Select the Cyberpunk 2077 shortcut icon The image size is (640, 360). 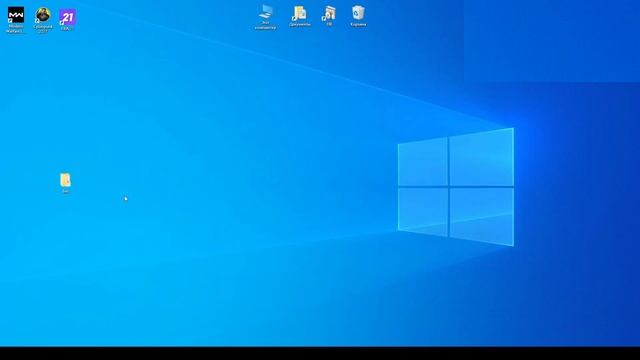[x=42, y=15]
